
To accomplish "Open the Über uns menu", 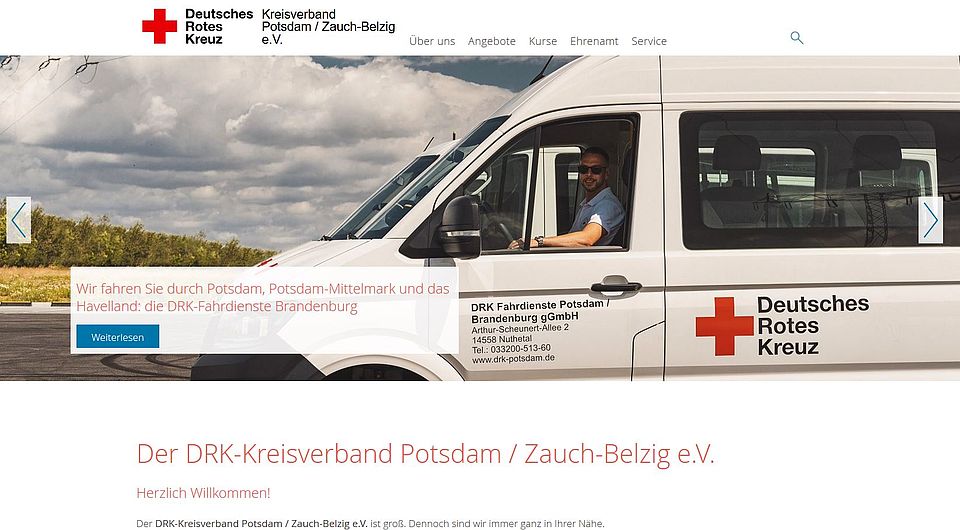I will coord(432,41).
